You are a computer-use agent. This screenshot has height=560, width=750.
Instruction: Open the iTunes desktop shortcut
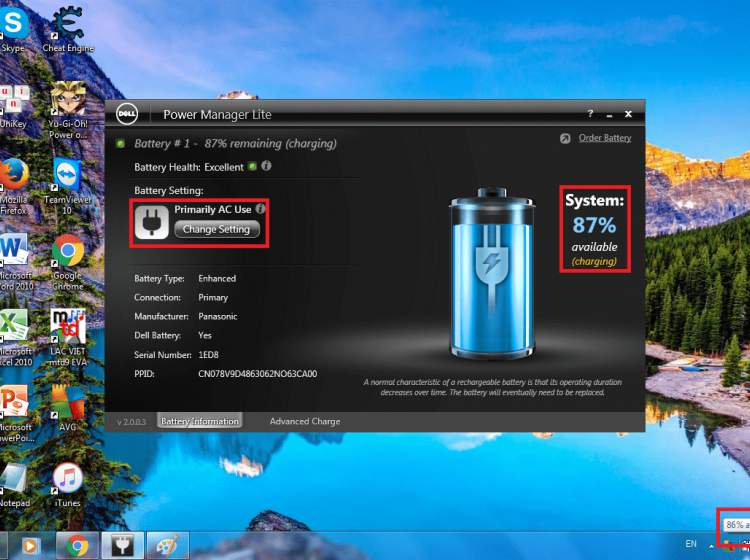coord(67,485)
